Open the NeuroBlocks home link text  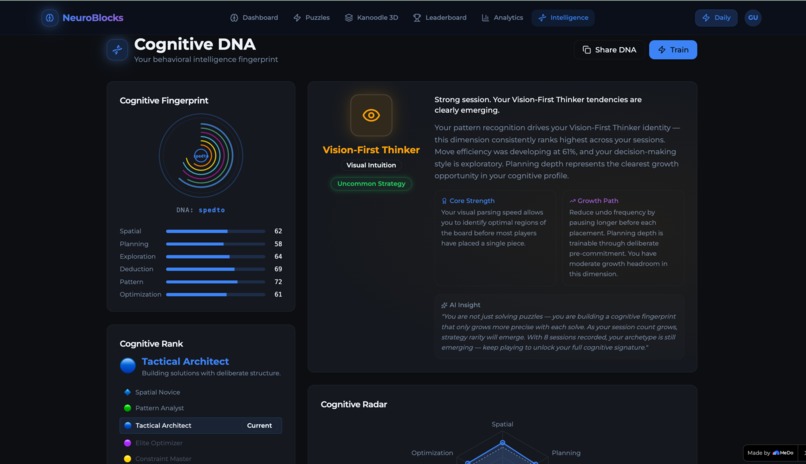click(x=93, y=18)
